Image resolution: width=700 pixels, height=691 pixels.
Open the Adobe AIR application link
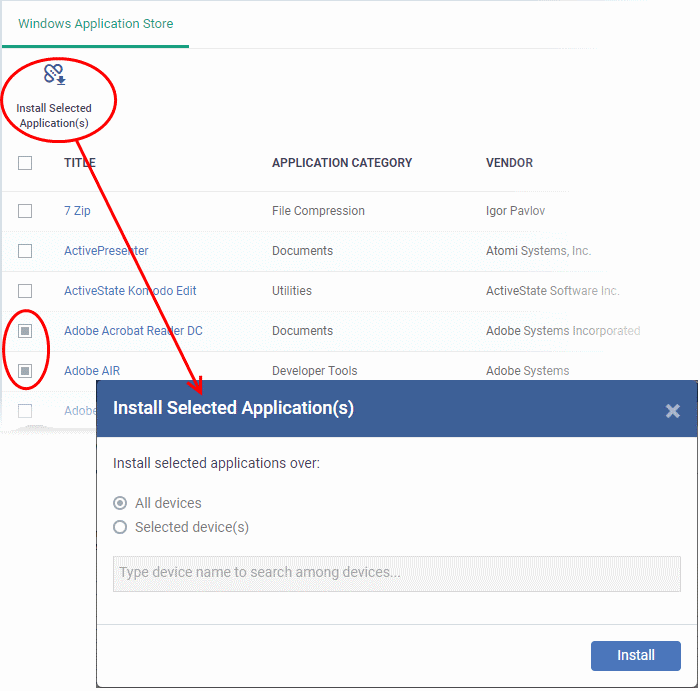[x=92, y=371]
